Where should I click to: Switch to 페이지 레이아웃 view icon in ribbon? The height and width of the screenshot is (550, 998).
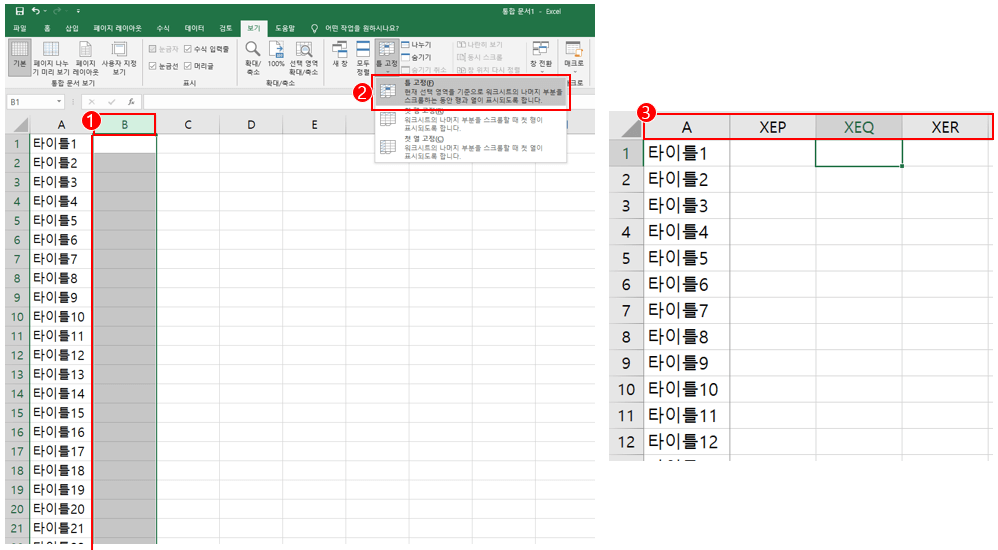85,57
